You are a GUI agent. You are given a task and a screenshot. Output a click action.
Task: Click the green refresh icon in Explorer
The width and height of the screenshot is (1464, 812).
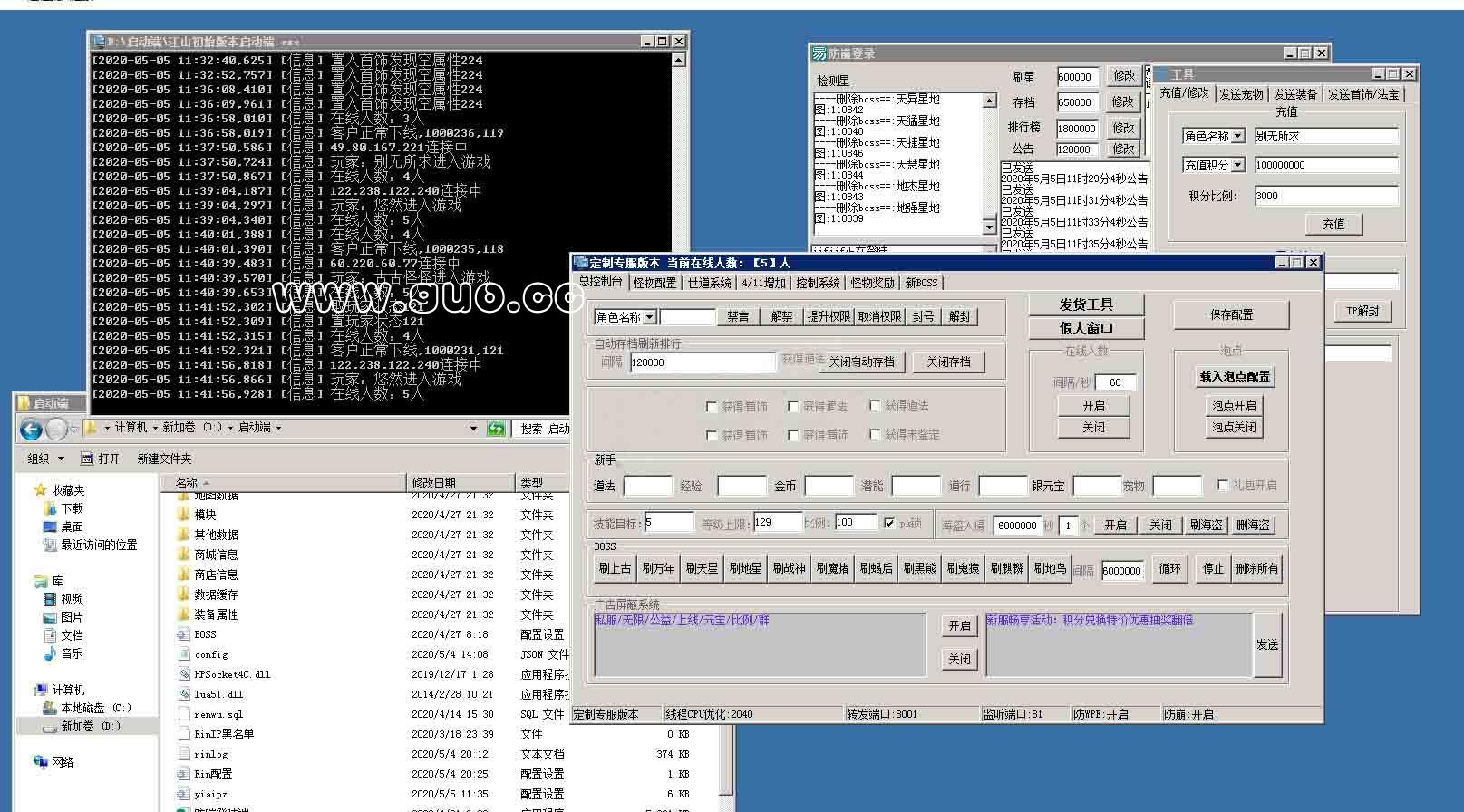point(496,429)
